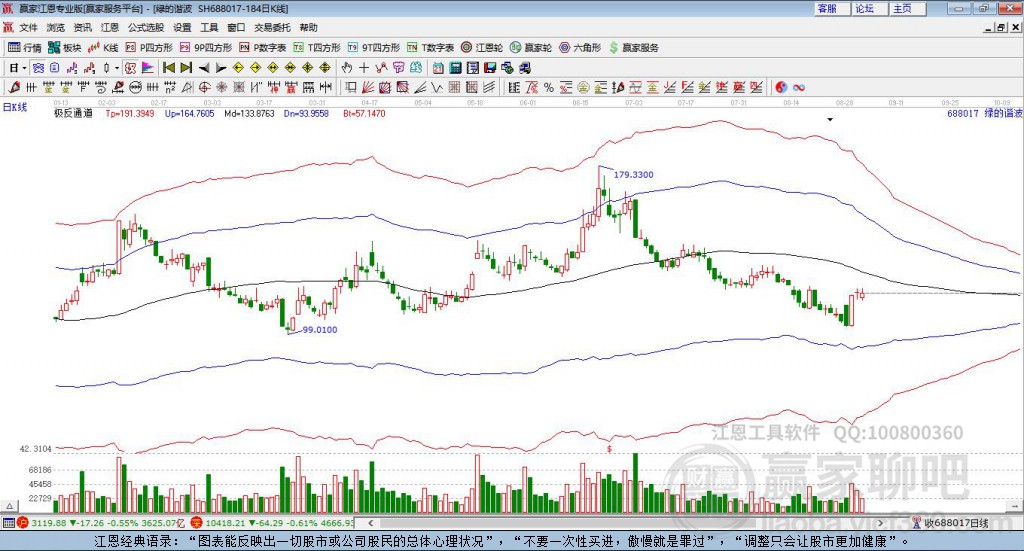Open the 工具 menu
The image size is (1024, 551).
209,27
